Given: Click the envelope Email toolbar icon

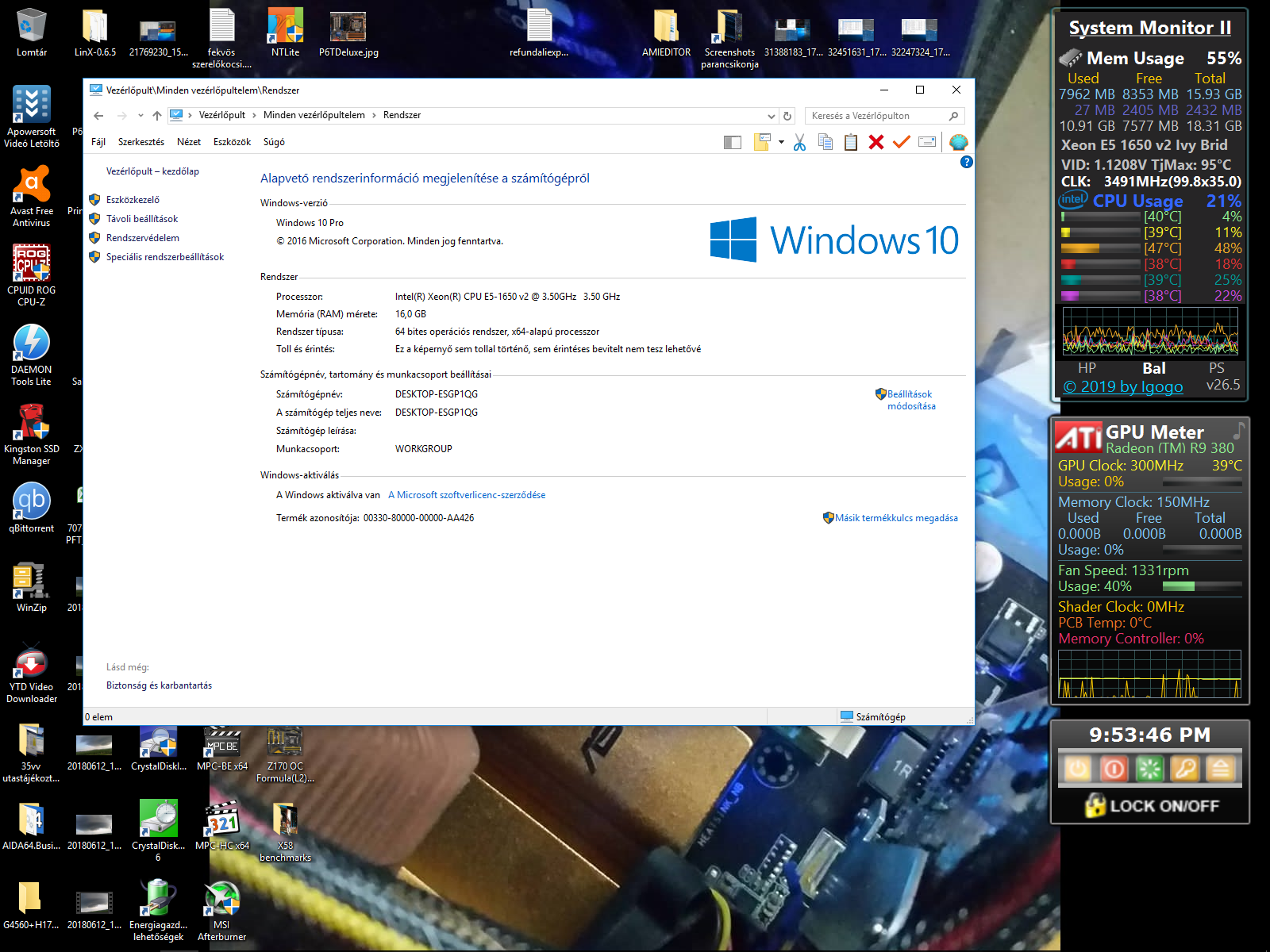Looking at the screenshot, I should pos(927,142).
